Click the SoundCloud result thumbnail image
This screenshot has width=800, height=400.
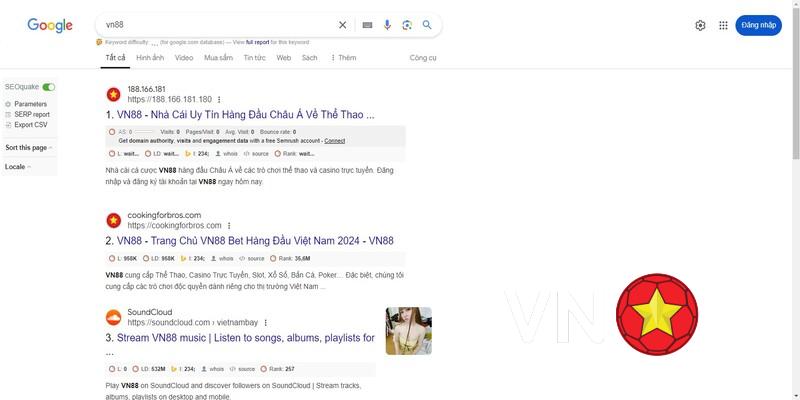coord(409,331)
